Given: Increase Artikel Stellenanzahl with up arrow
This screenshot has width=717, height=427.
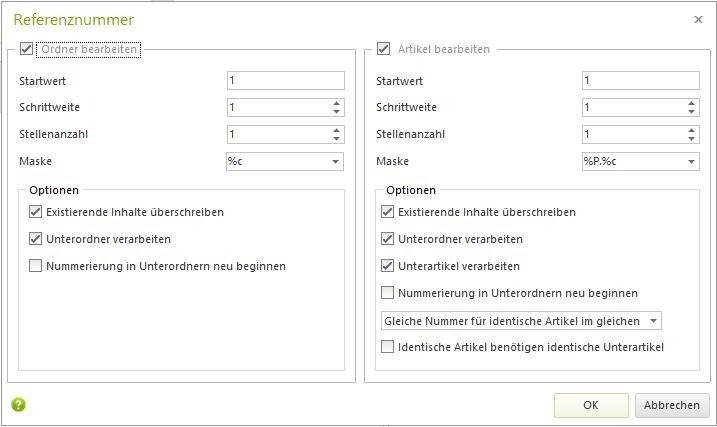Looking at the screenshot, I should coord(691,130).
